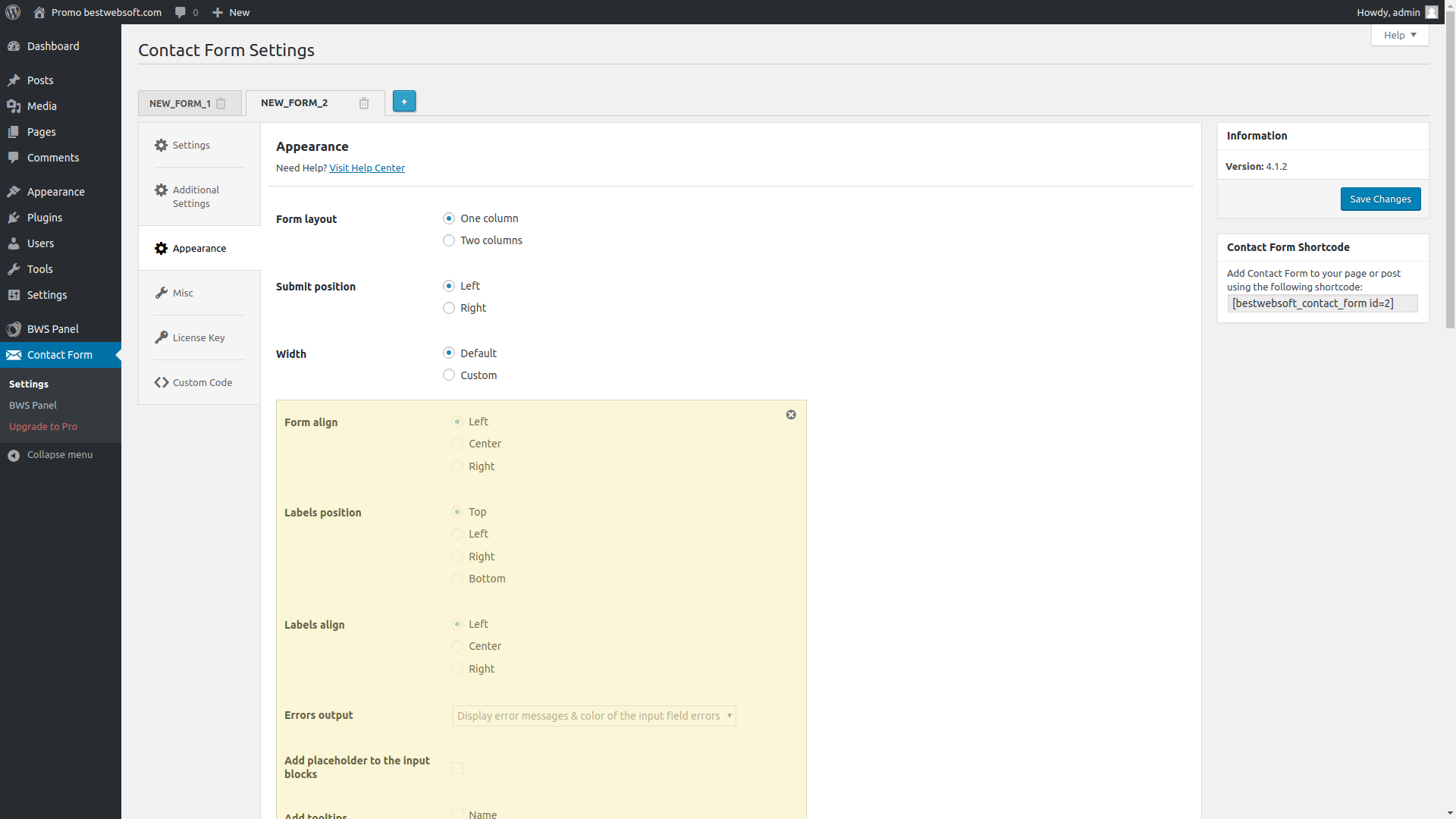Choose Custom width option
The image size is (1456, 819).
(449, 375)
